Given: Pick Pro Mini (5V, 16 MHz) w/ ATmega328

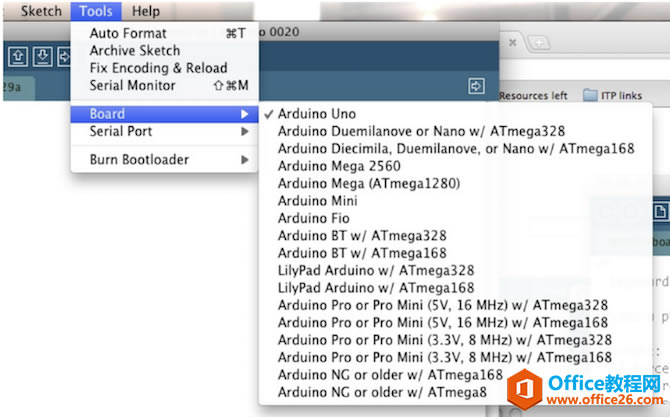Looking at the screenshot, I should 455,305.
